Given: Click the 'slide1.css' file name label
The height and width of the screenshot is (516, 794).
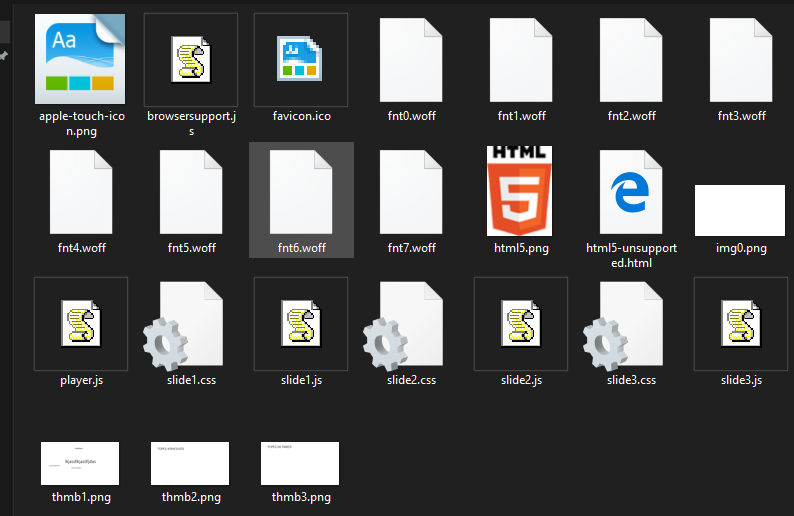Looking at the screenshot, I should coord(191,380).
